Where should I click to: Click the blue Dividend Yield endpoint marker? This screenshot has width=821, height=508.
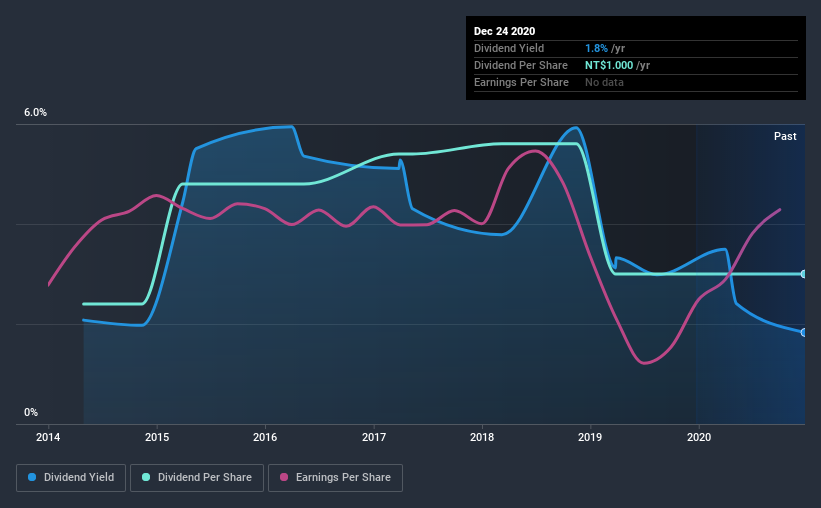(x=804, y=332)
